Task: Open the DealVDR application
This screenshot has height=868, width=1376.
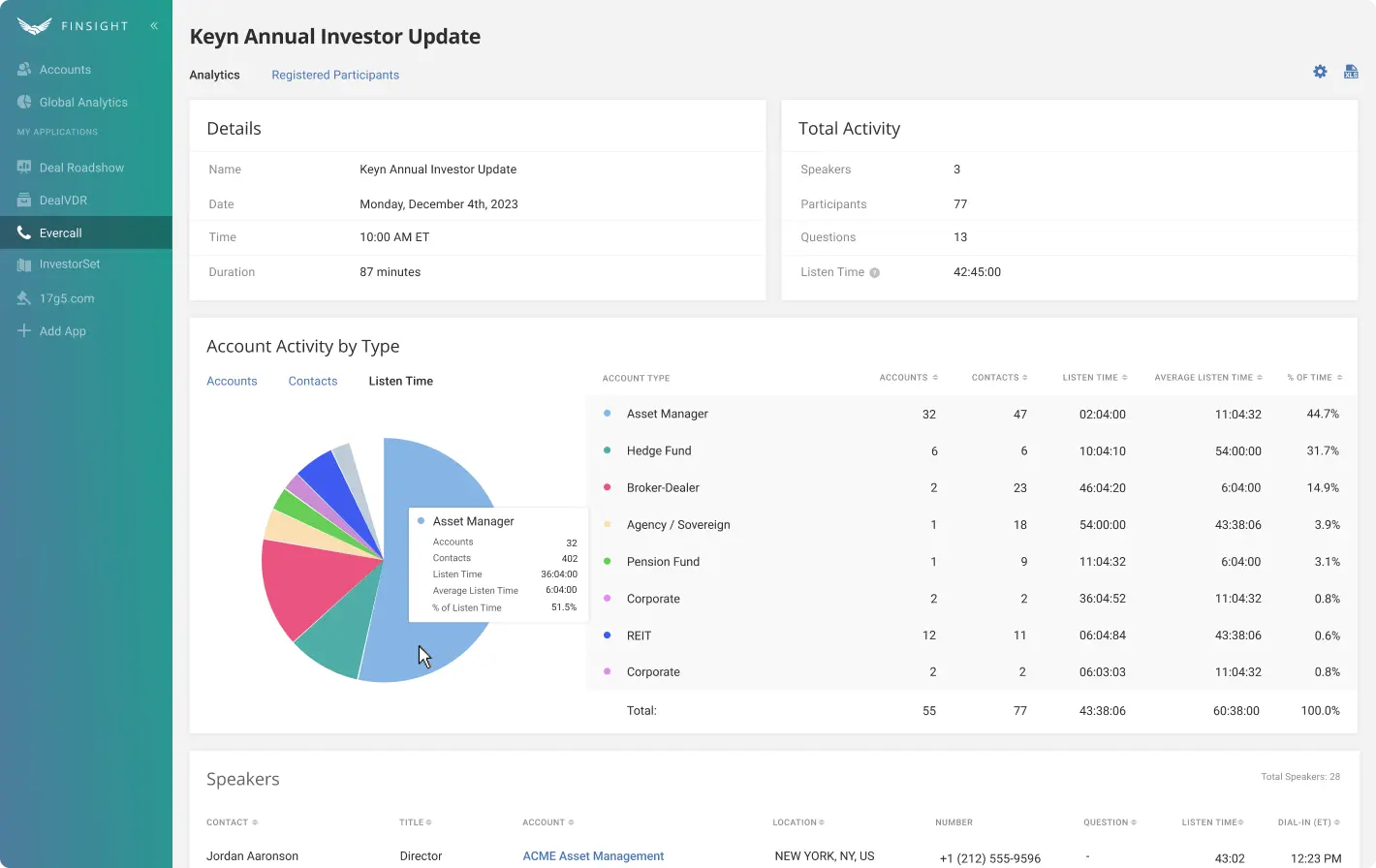Action: click(63, 201)
